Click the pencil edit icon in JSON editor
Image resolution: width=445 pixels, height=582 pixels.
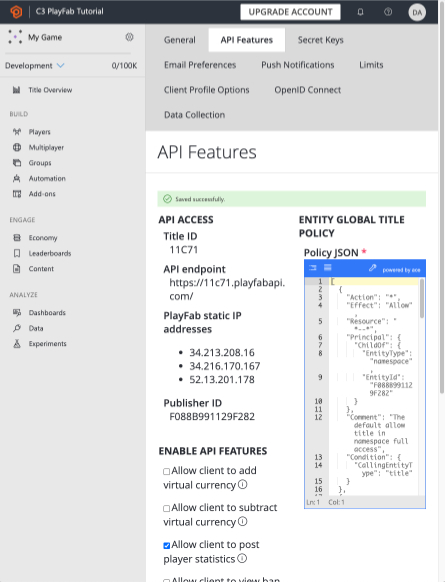click(x=373, y=268)
